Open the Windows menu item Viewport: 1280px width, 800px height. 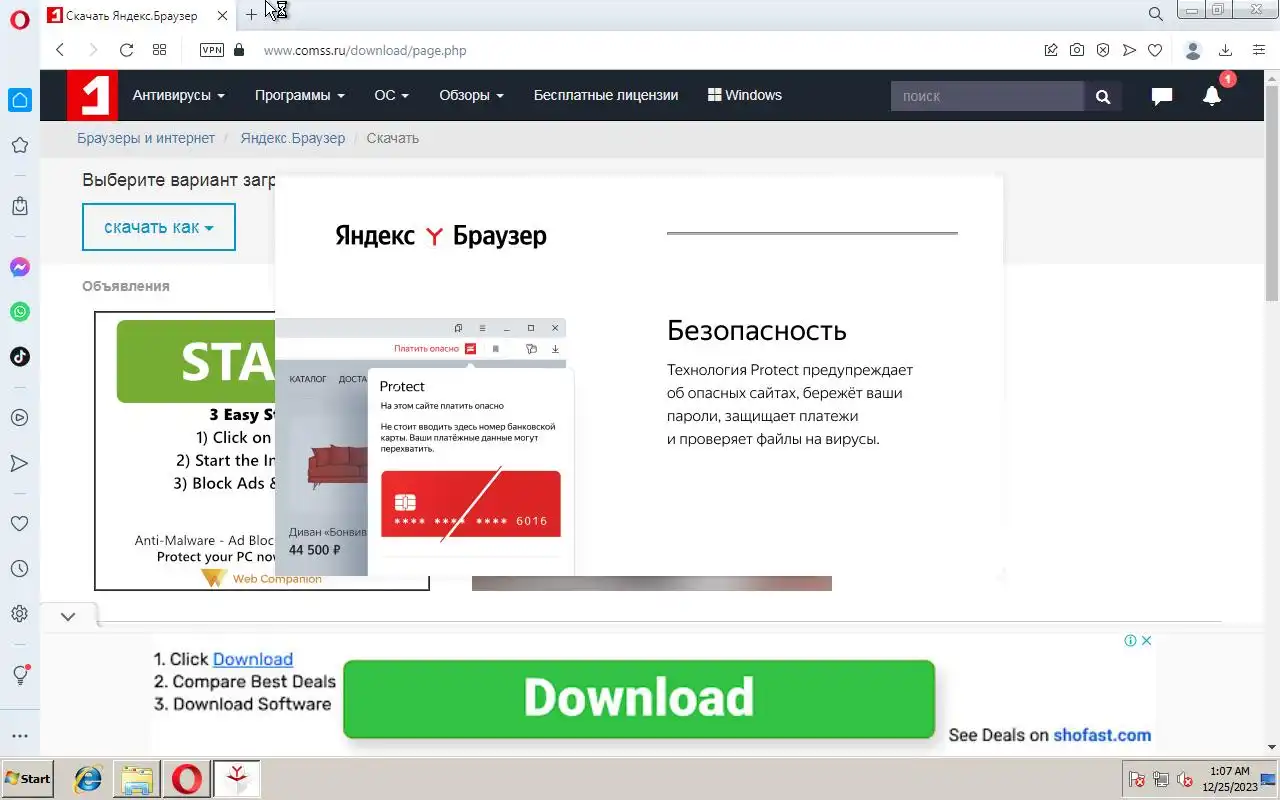click(x=745, y=96)
